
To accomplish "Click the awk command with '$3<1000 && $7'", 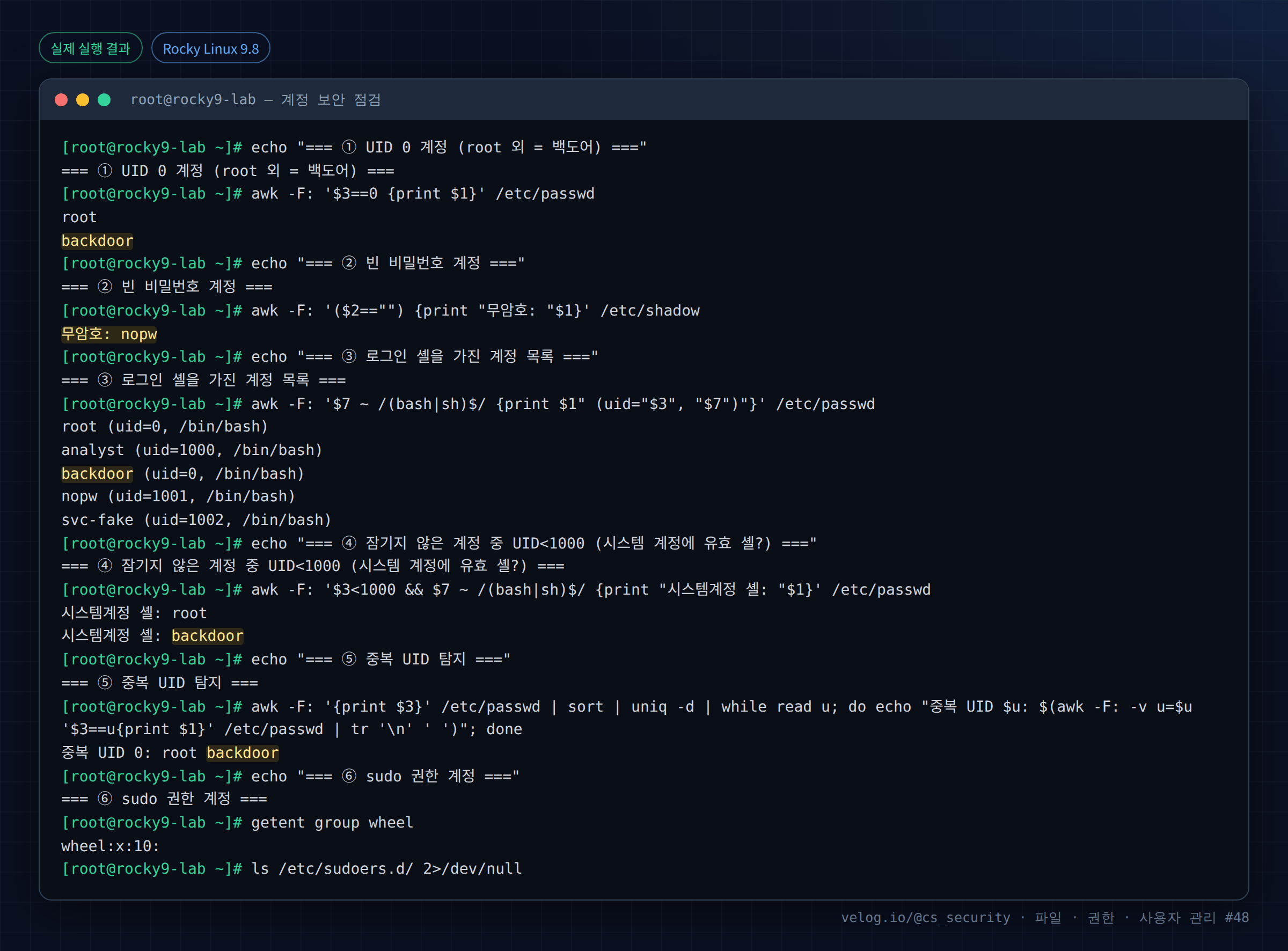I will (x=590, y=589).
